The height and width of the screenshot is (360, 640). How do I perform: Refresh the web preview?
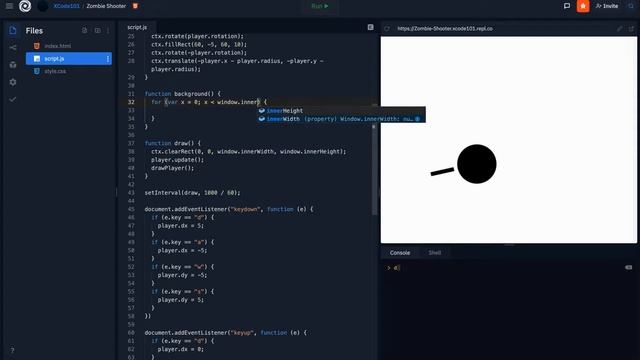[x=387, y=29]
